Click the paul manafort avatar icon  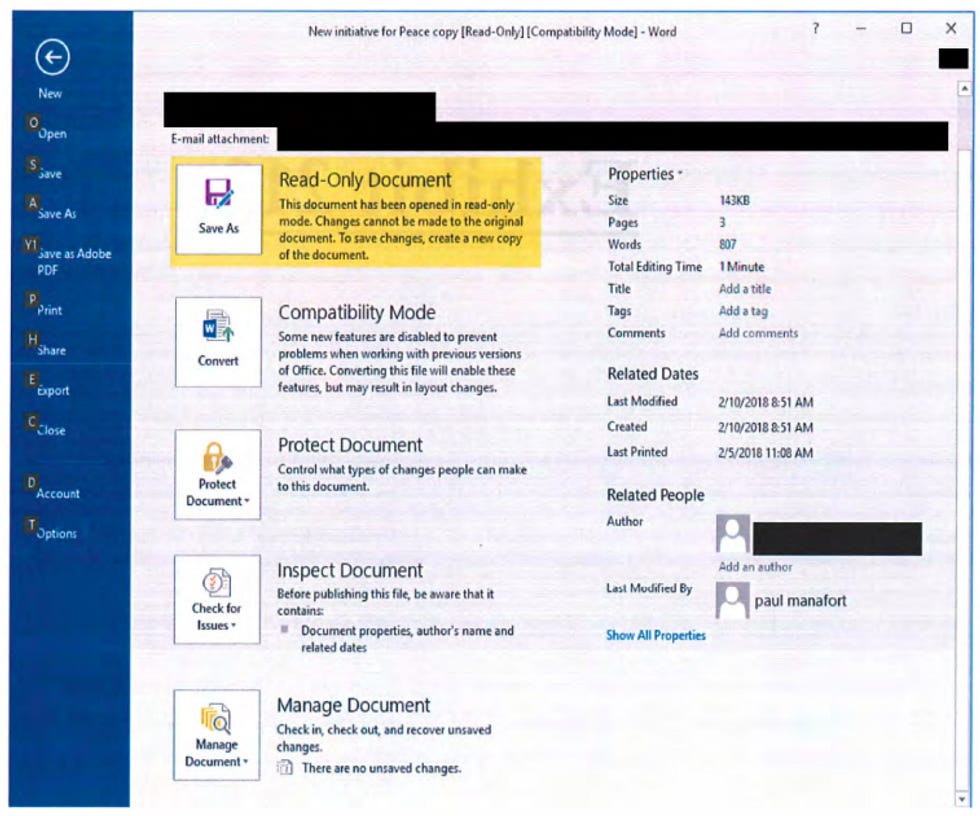[732, 600]
